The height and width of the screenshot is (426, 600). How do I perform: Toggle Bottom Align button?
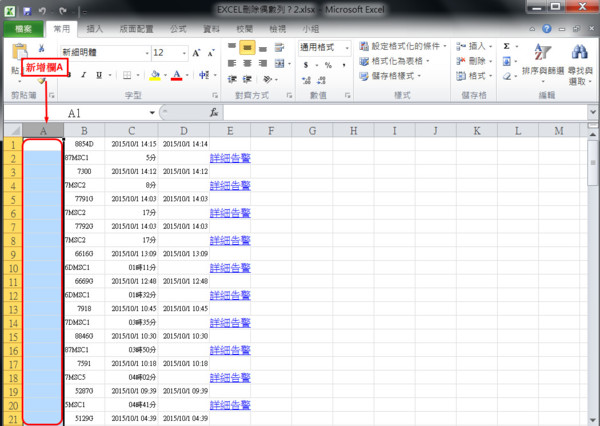(x=263, y=48)
